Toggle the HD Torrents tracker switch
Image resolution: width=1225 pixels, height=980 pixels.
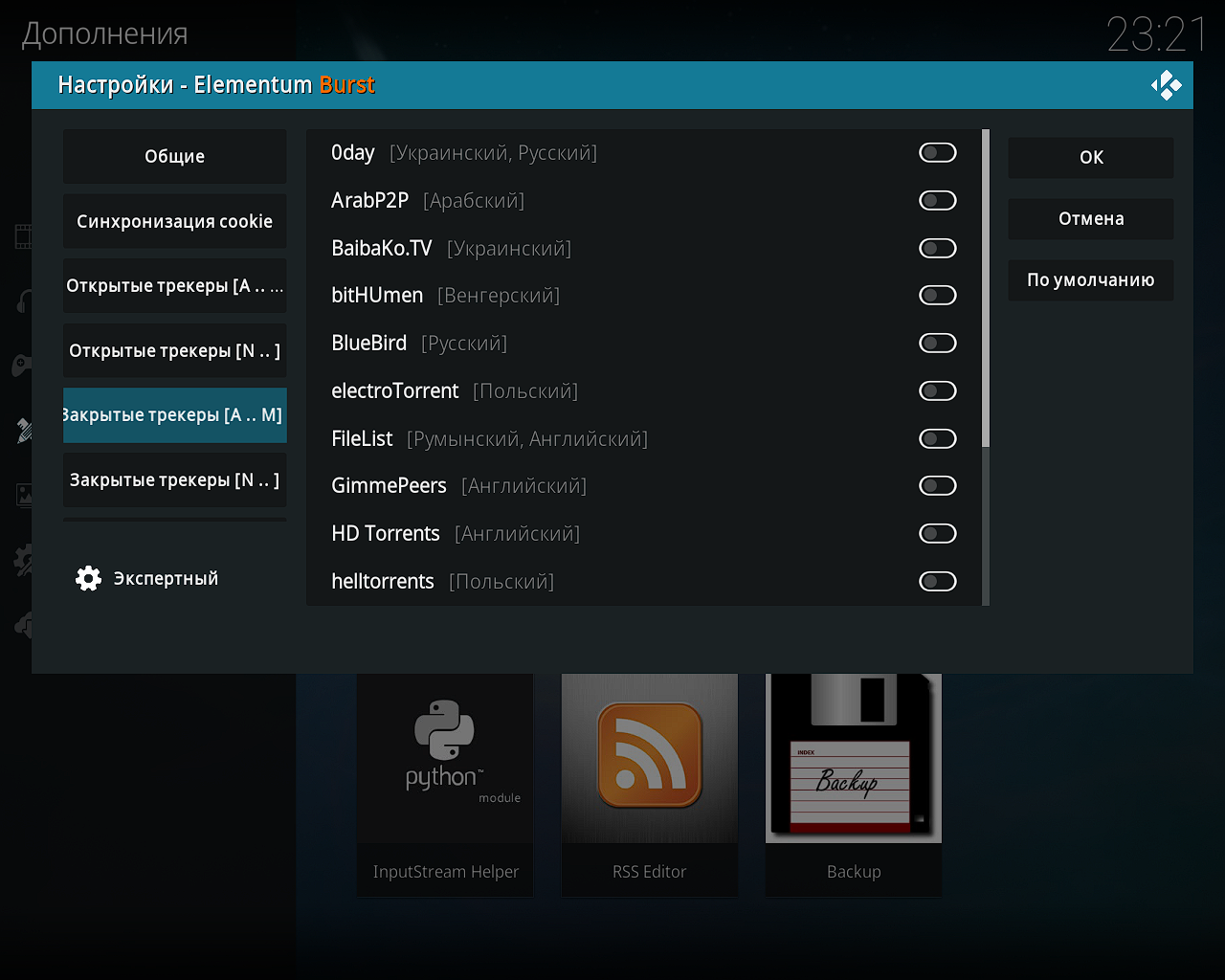[x=937, y=533]
